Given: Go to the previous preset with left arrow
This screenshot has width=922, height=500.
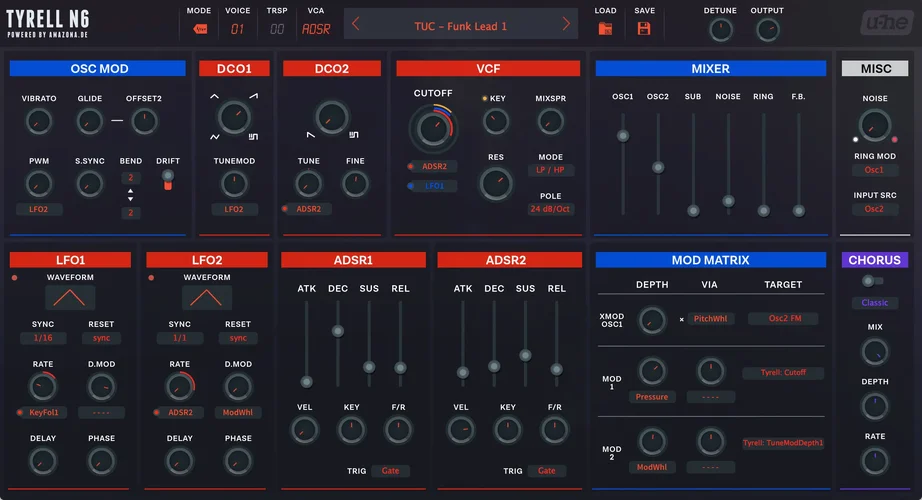Looking at the screenshot, I should [x=356, y=25].
